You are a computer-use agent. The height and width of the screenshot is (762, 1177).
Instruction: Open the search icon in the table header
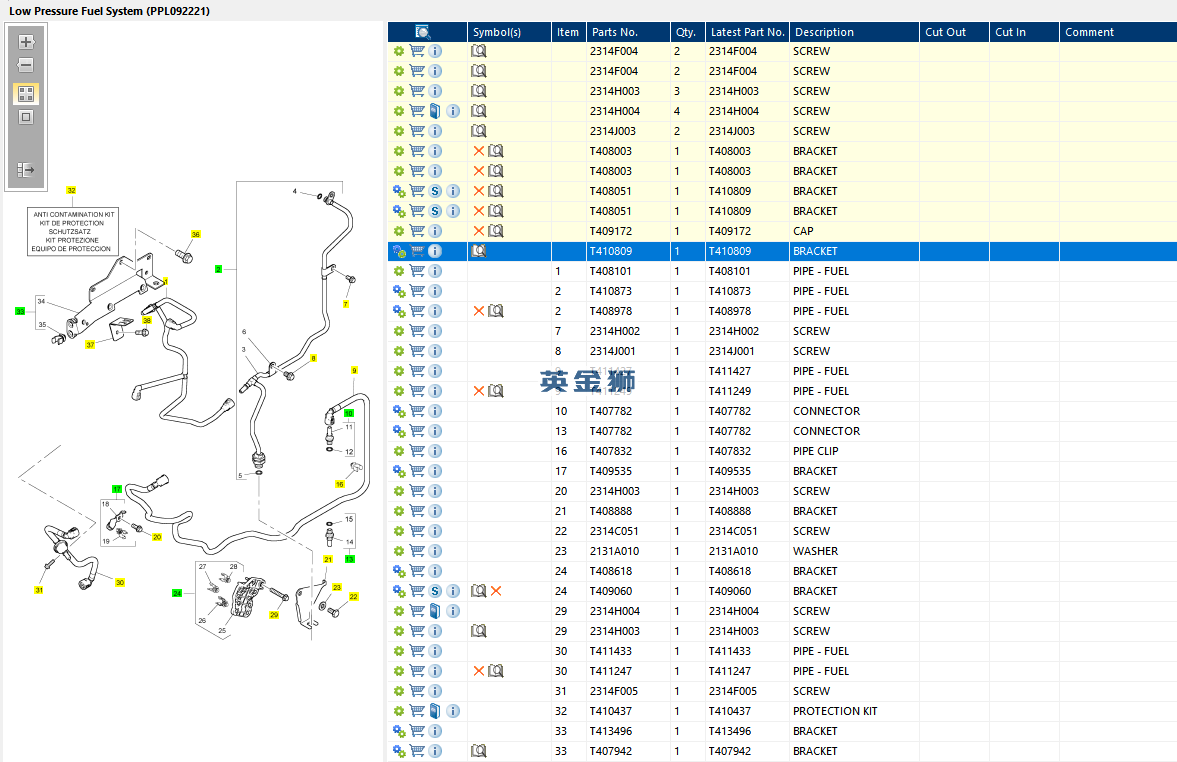pos(423,32)
